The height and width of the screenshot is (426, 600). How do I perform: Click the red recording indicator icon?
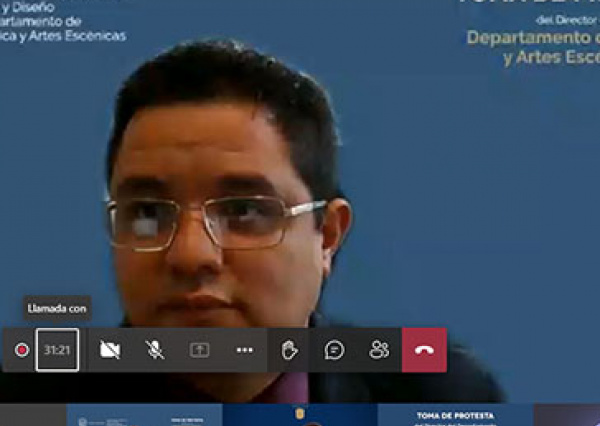pyautogui.click(x=21, y=350)
